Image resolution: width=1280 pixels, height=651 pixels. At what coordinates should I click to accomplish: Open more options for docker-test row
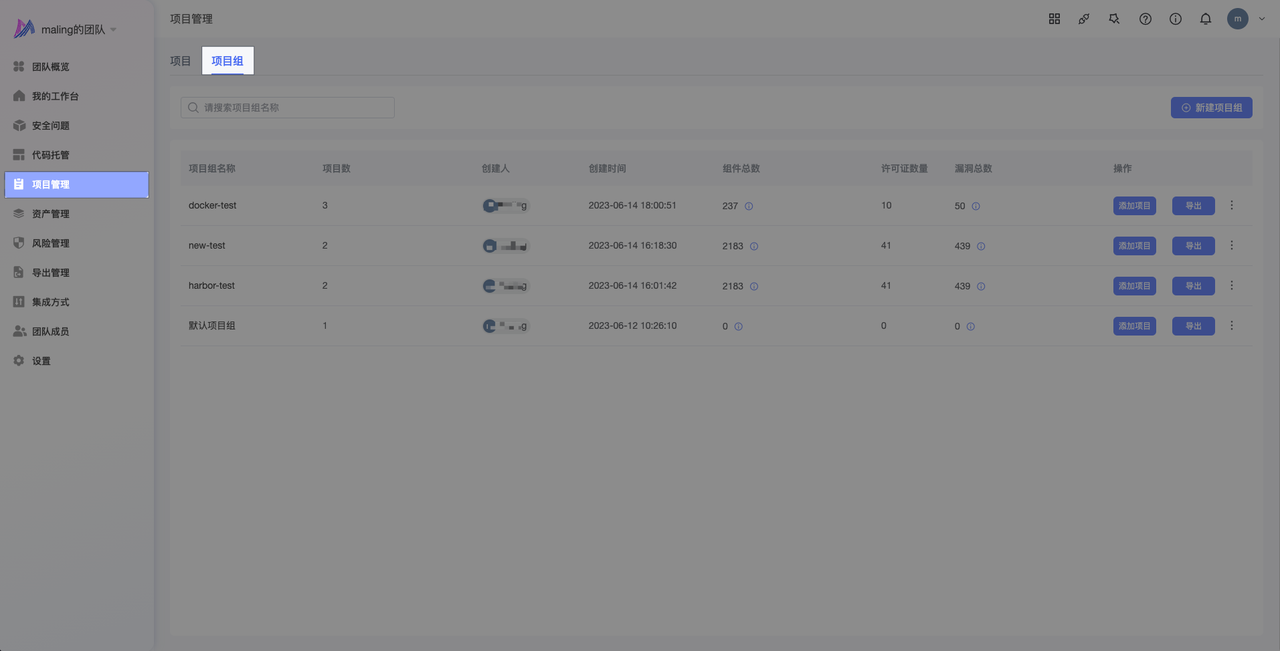click(1231, 205)
